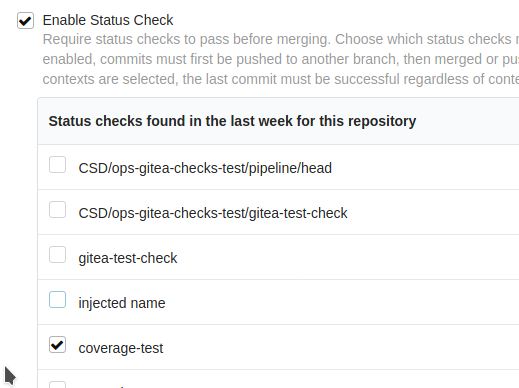Toggle the partially visible checkbox below coverage-test

coord(57,385)
